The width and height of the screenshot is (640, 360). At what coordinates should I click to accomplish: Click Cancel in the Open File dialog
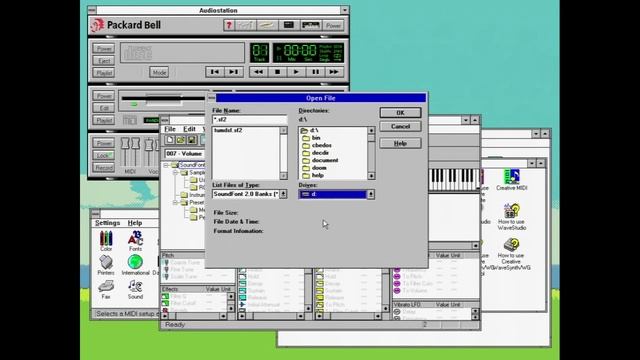pyautogui.click(x=400, y=127)
